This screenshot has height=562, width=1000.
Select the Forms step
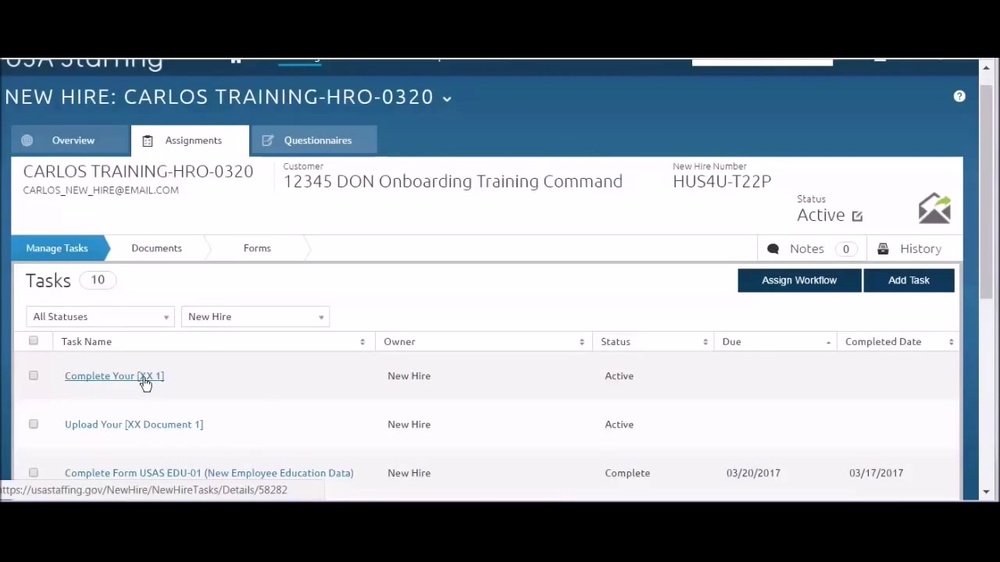coord(257,248)
